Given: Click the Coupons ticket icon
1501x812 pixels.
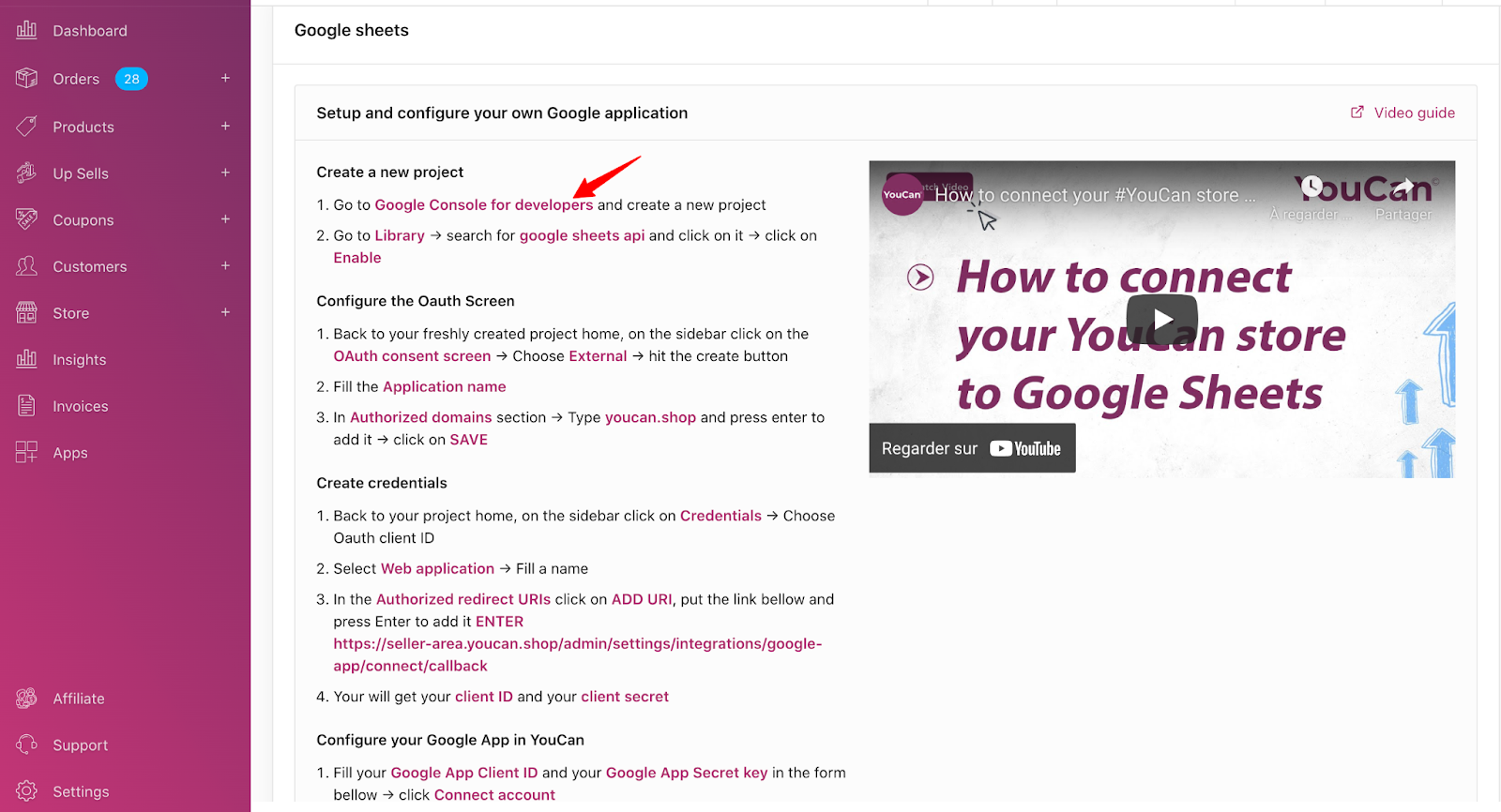Looking at the screenshot, I should click(26, 219).
